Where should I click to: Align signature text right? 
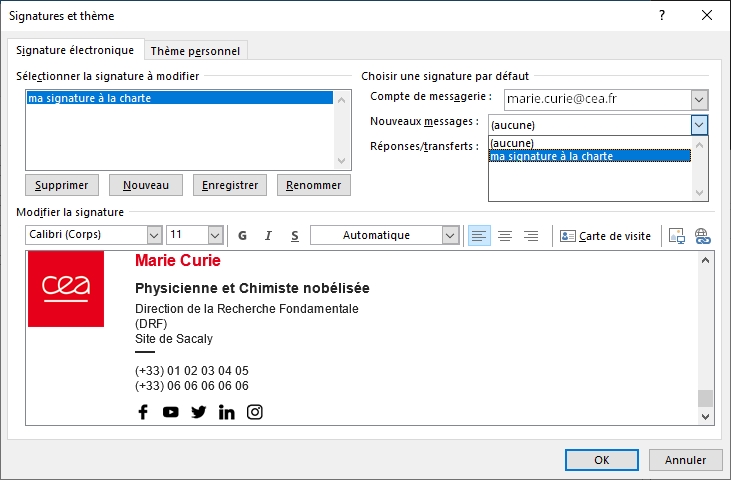531,236
